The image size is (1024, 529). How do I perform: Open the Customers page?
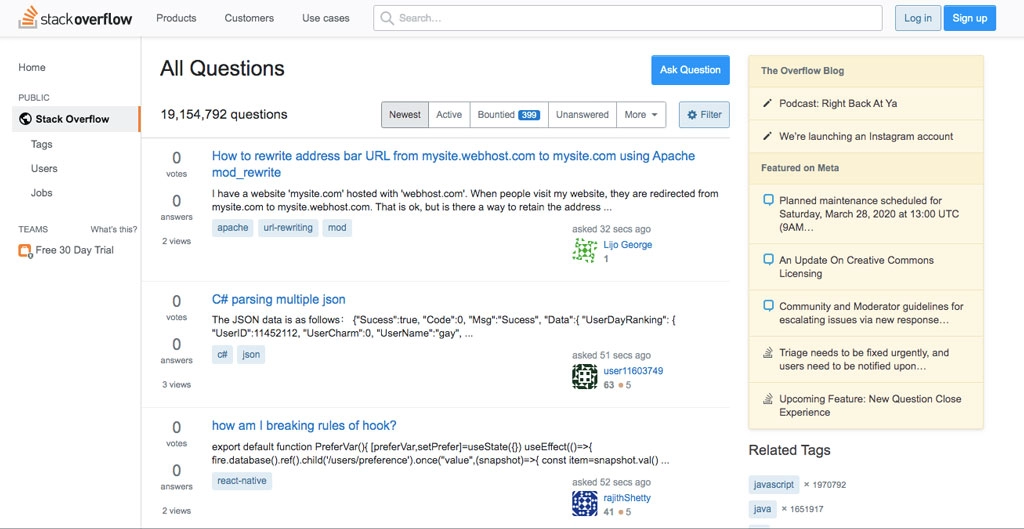coord(249,18)
